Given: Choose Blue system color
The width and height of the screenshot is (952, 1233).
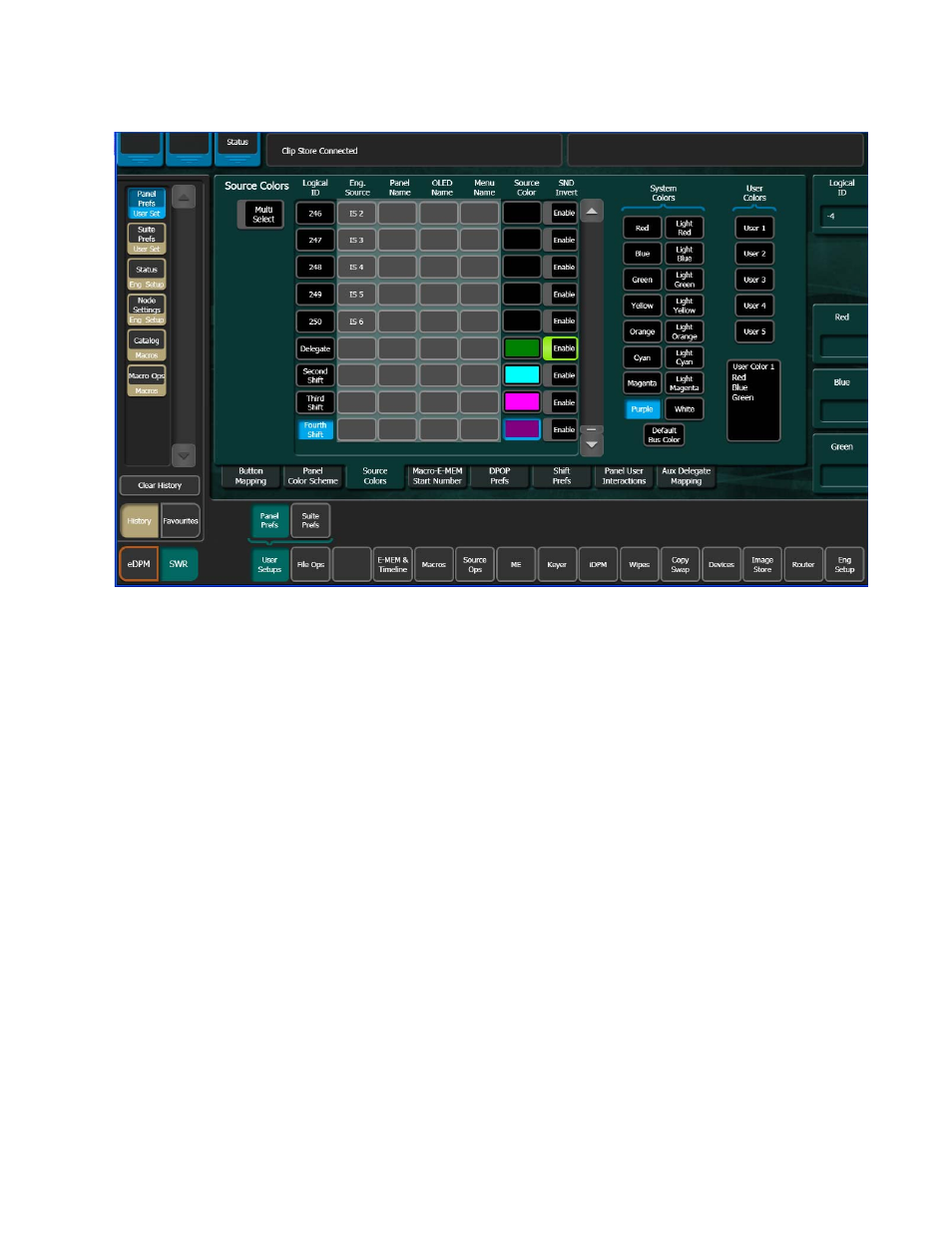Looking at the screenshot, I should (642, 254).
